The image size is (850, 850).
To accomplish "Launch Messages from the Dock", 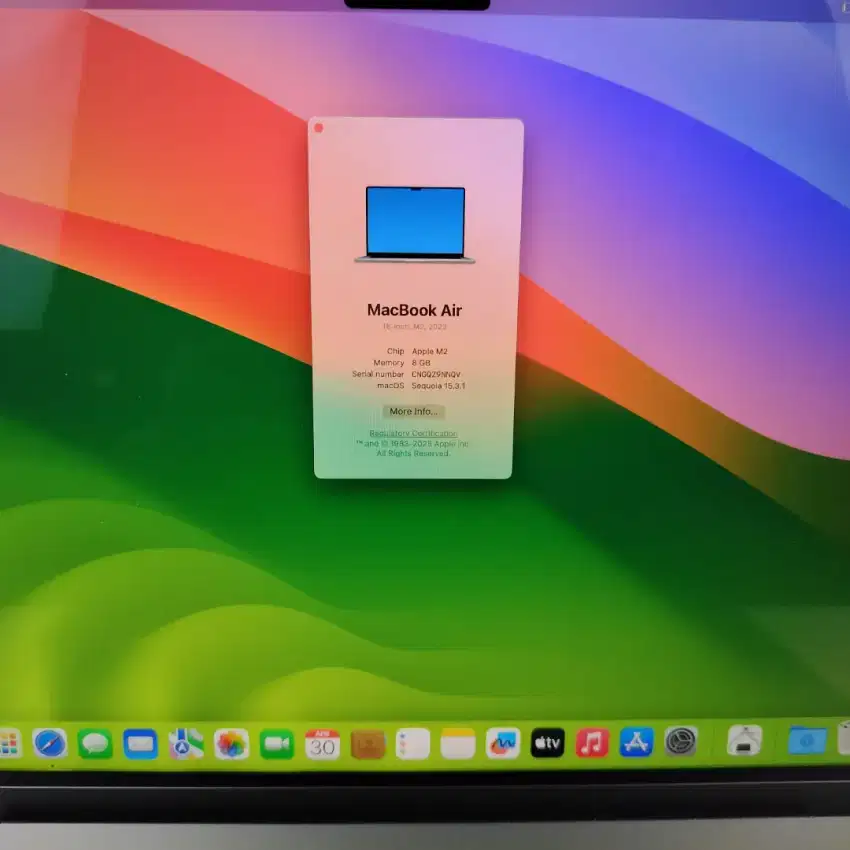I will tap(95, 744).
